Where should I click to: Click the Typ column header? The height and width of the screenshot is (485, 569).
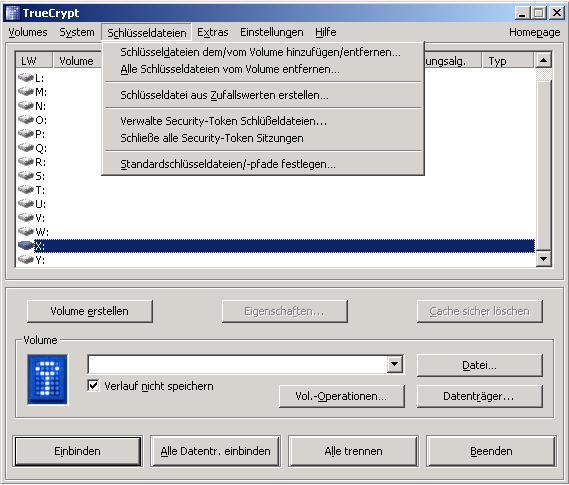click(x=508, y=61)
